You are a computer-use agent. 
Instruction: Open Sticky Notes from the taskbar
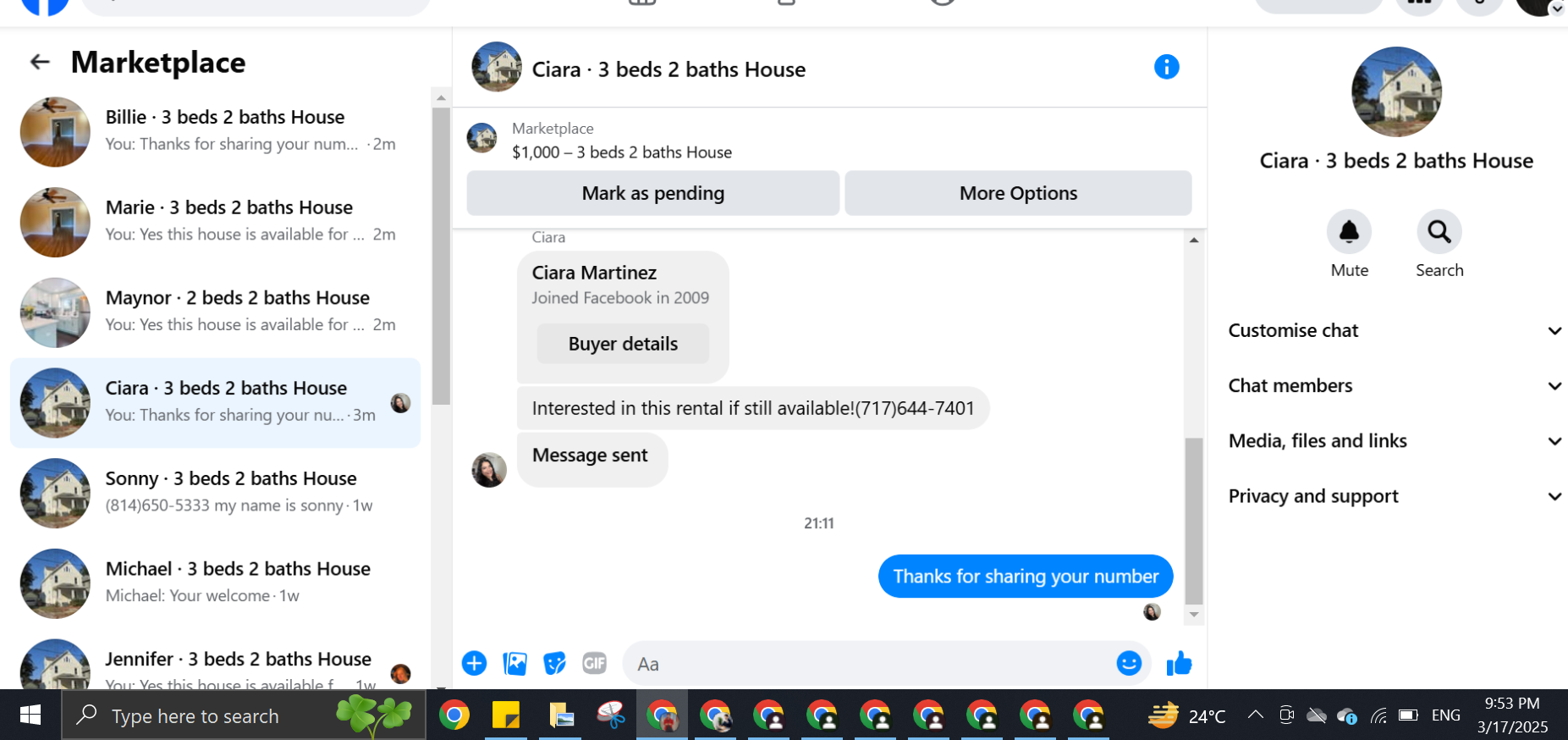pyautogui.click(x=506, y=715)
